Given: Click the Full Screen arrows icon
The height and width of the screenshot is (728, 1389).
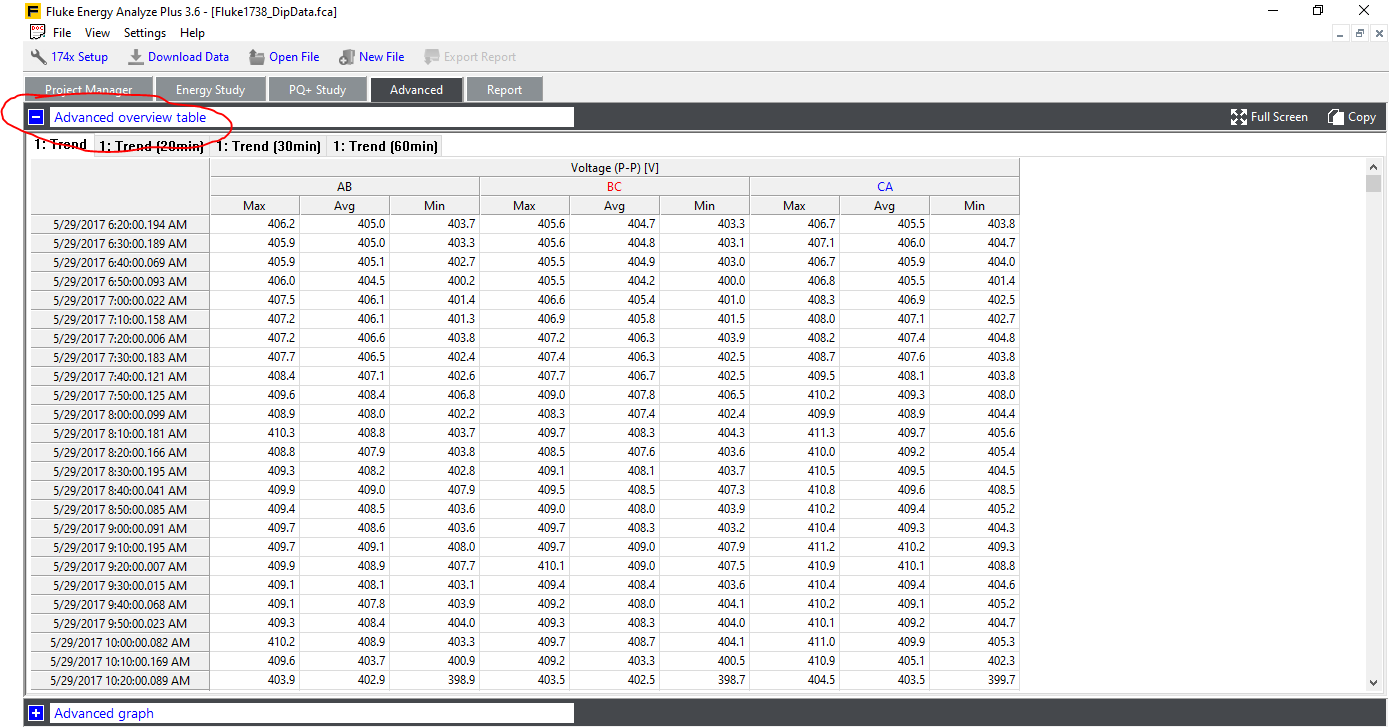Looking at the screenshot, I should tap(1239, 117).
